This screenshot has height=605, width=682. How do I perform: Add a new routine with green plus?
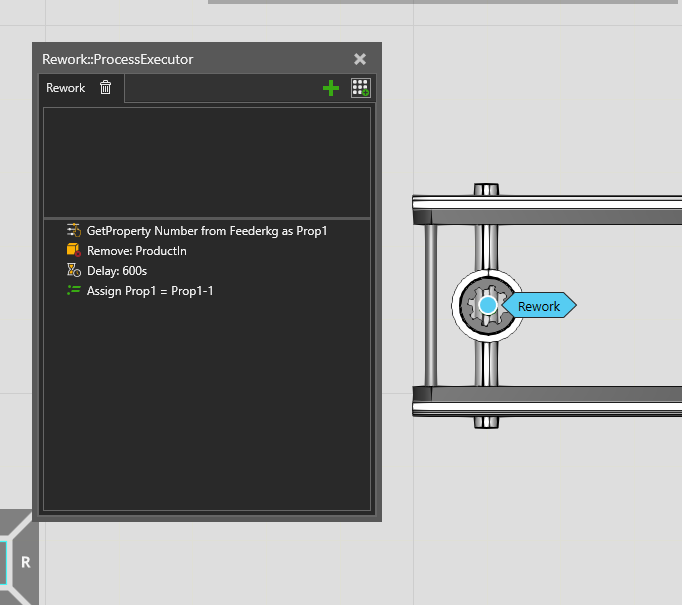click(x=331, y=88)
